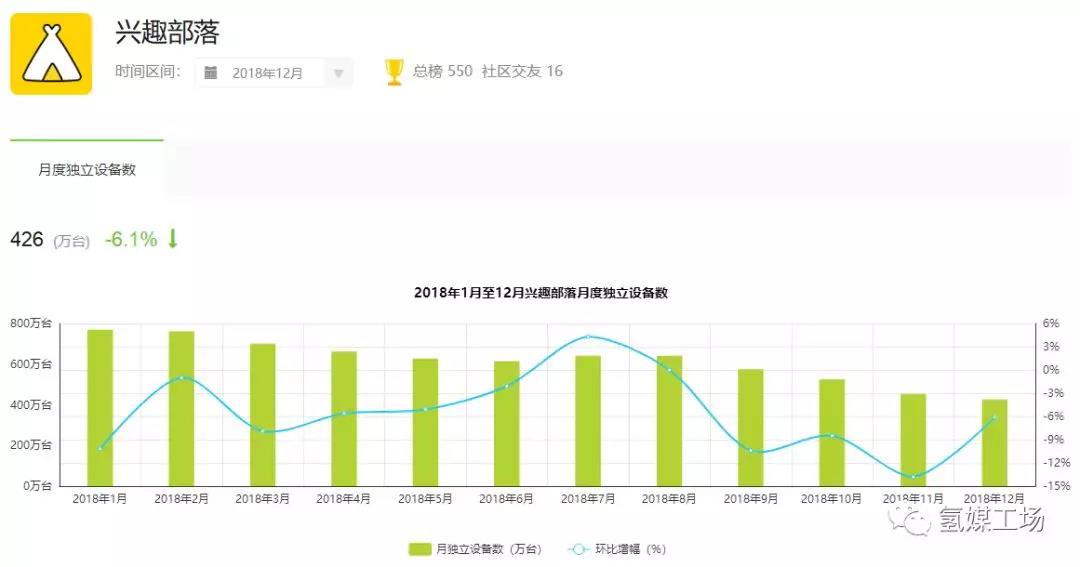Click the -9% right axis label

coord(1053,439)
